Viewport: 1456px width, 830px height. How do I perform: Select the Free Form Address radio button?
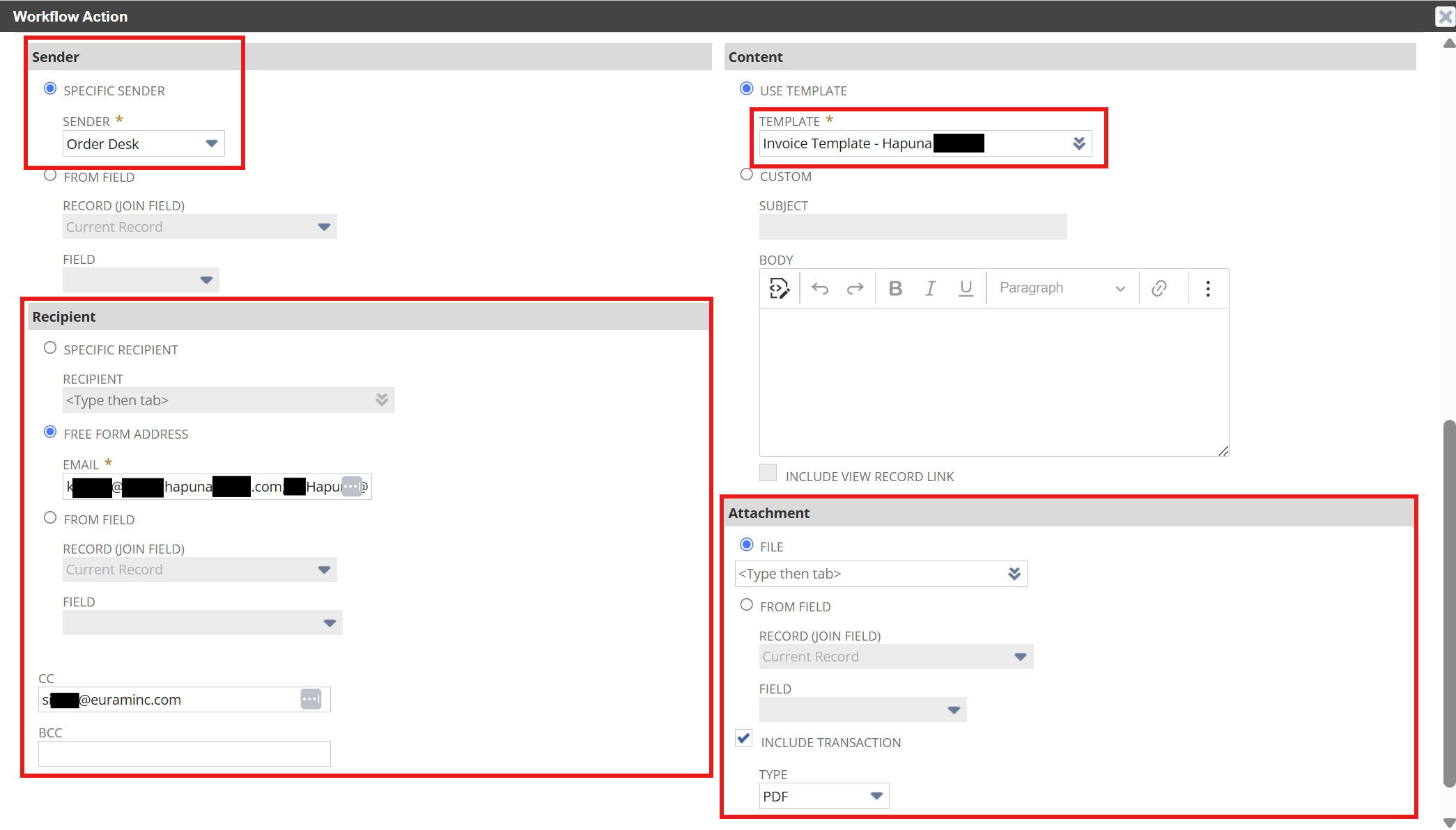pos(50,432)
